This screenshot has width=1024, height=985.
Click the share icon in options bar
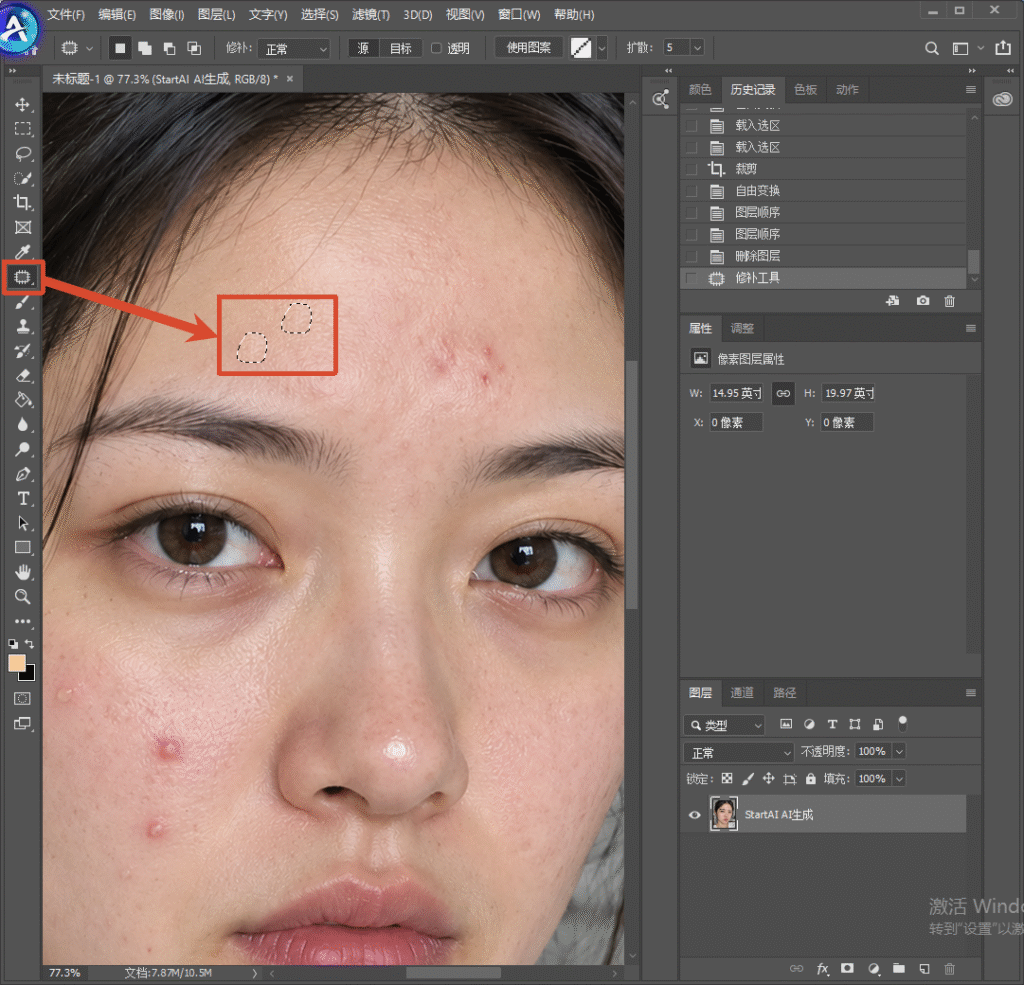pyautogui.click(x=1003, y=48)
